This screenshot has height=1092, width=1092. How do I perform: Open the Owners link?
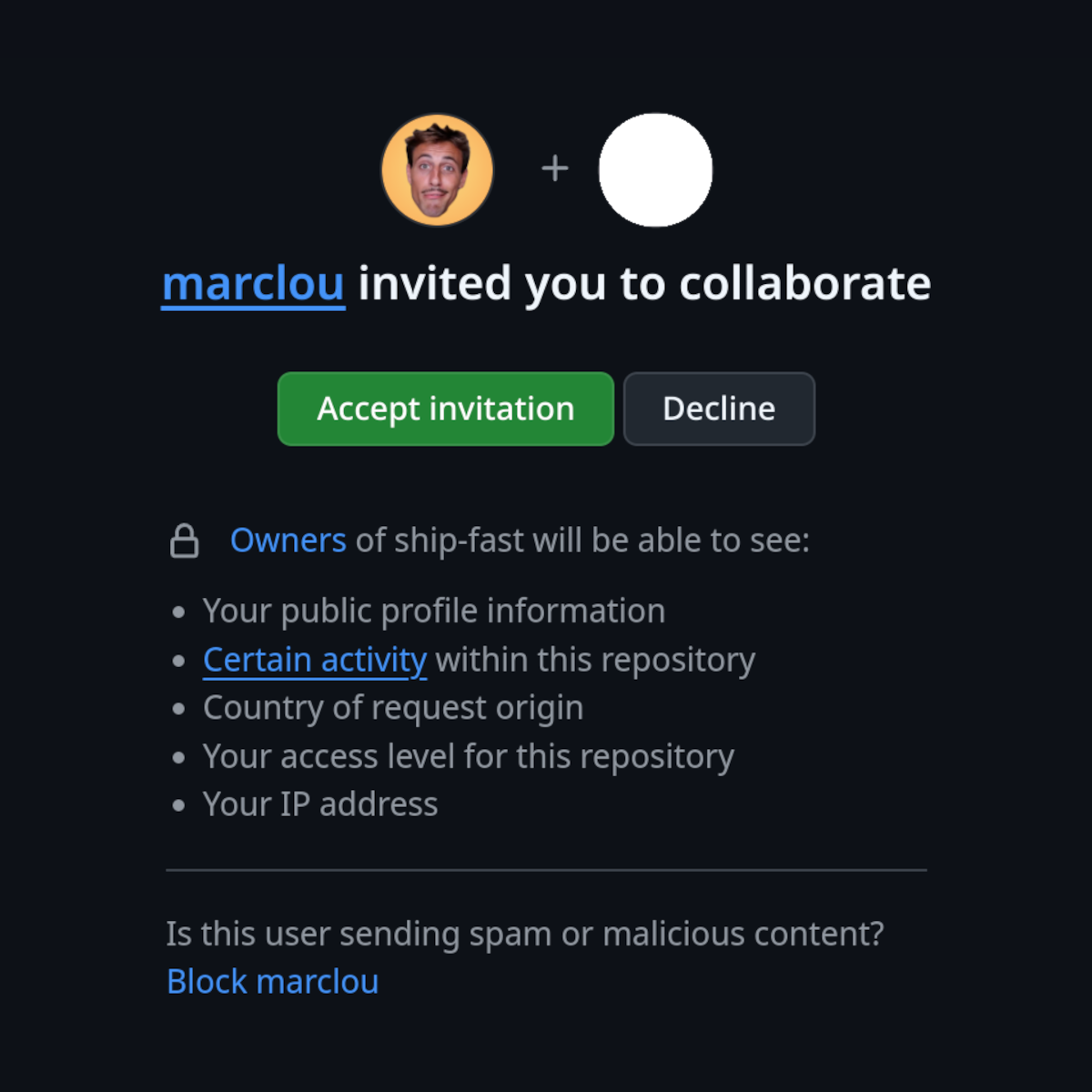pyautogui.click(x=288, y=541)
